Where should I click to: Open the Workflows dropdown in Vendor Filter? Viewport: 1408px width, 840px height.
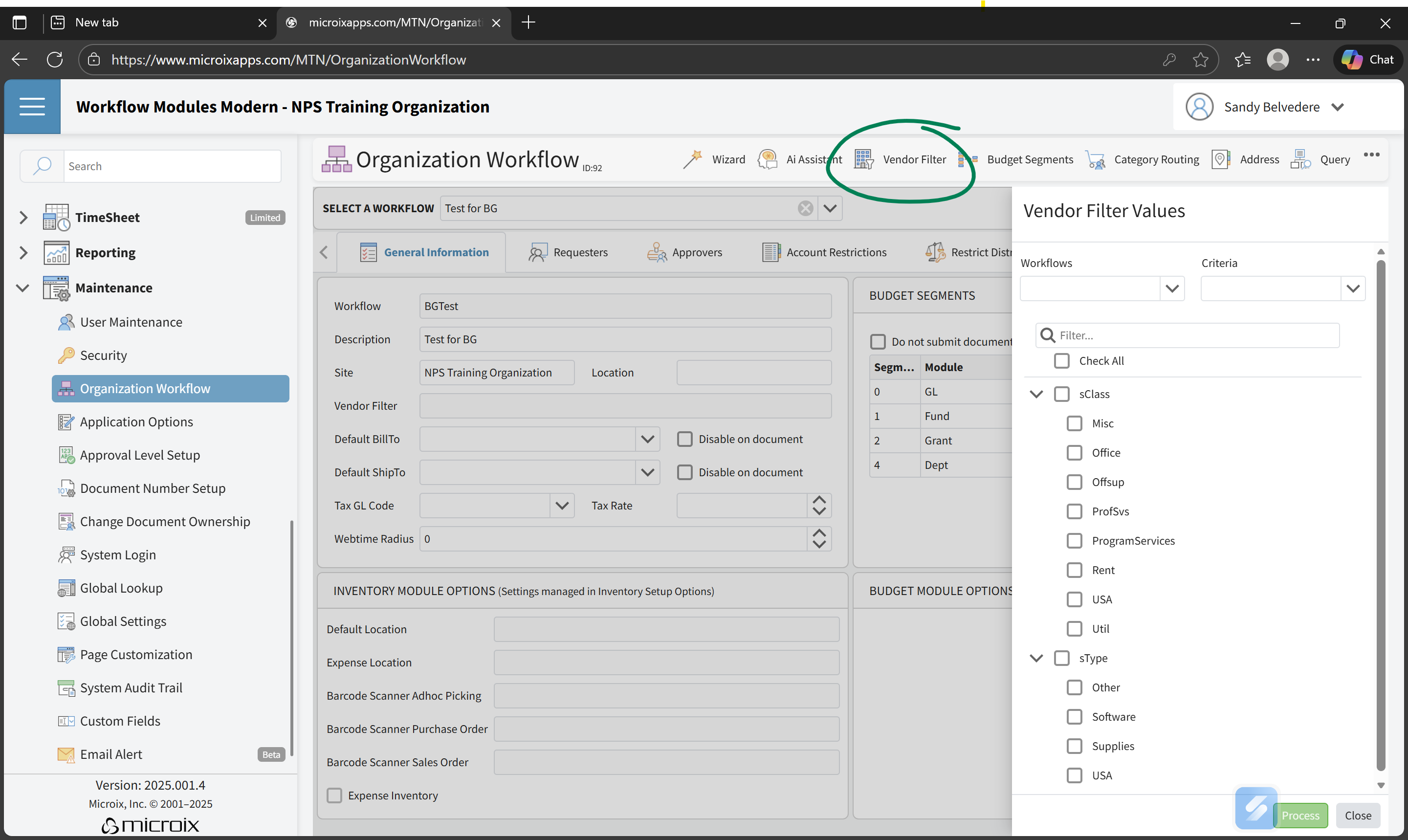[x=1172, y=288]
